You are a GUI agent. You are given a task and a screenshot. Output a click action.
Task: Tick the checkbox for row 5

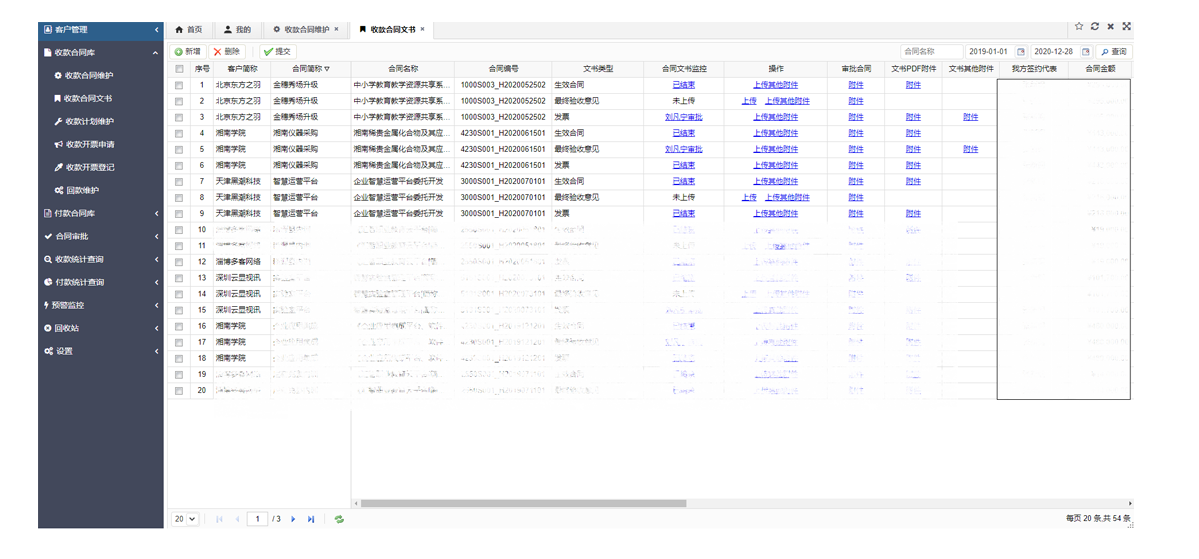pos(179,149)
